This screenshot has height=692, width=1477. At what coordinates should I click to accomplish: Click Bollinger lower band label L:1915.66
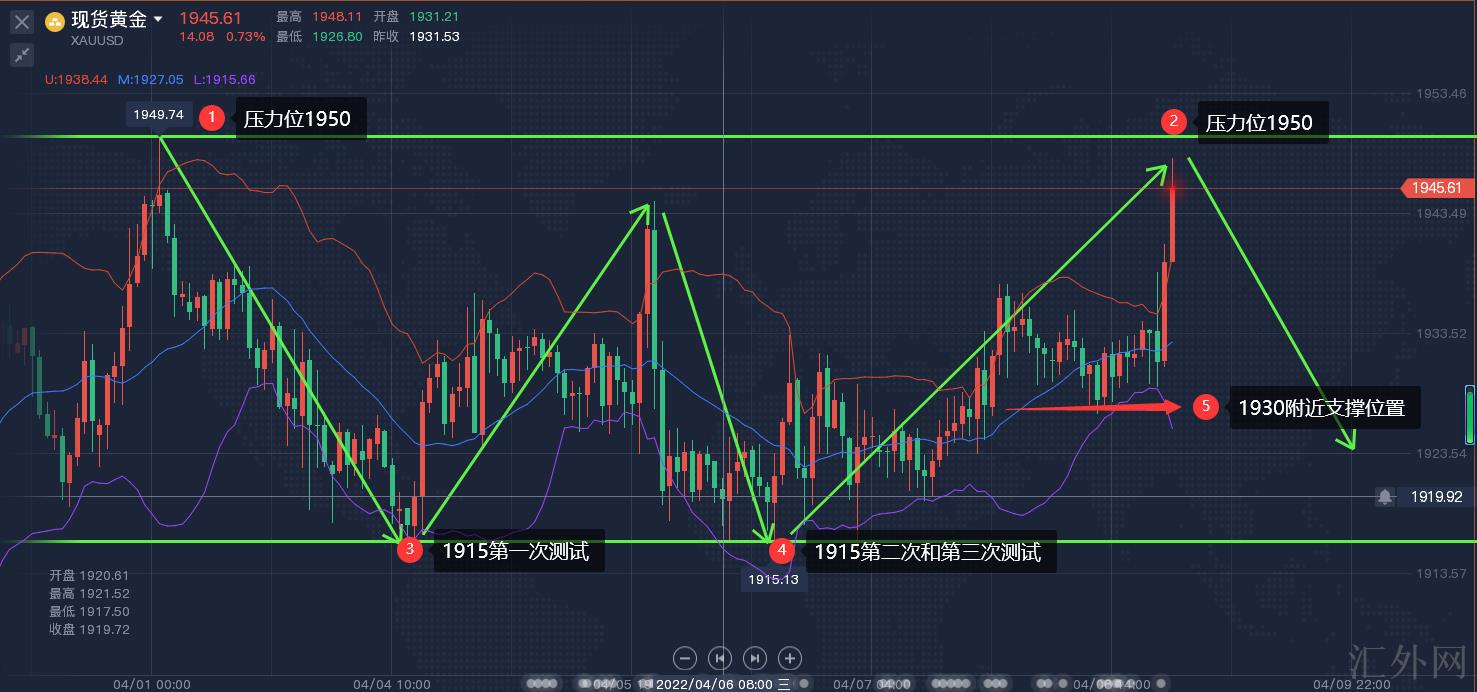click(x=225, y=79)
